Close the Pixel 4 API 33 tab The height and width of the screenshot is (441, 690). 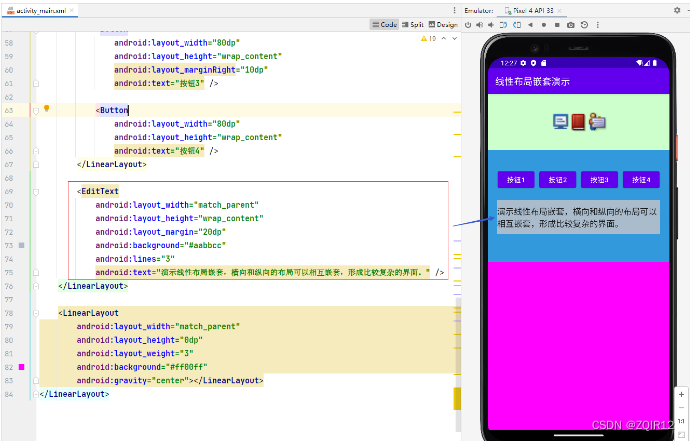pyautogui.click(x=559, y=10)
